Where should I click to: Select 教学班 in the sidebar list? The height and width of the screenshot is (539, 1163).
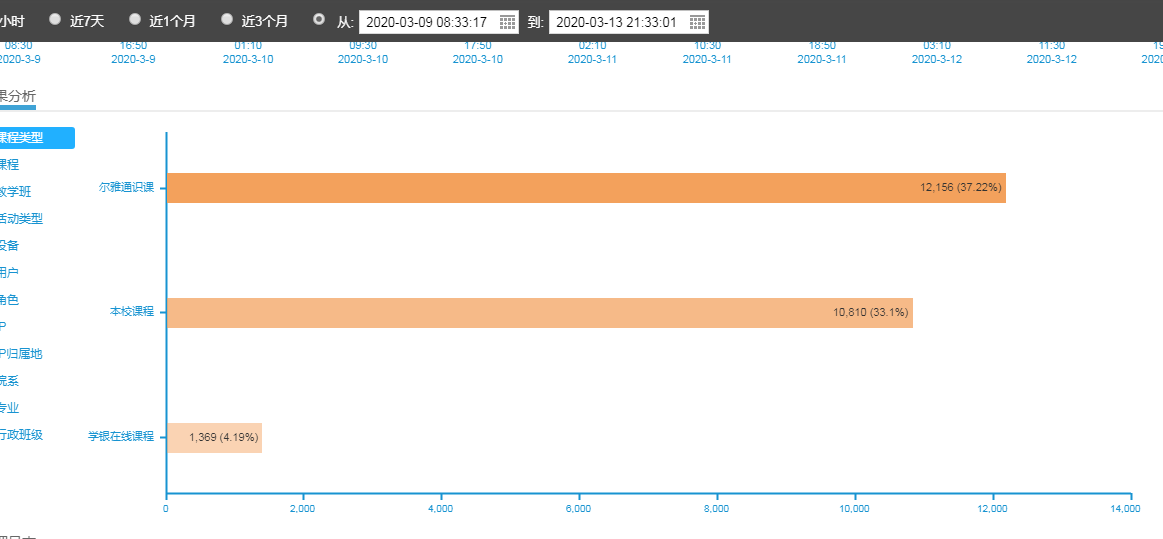[16, 192]
